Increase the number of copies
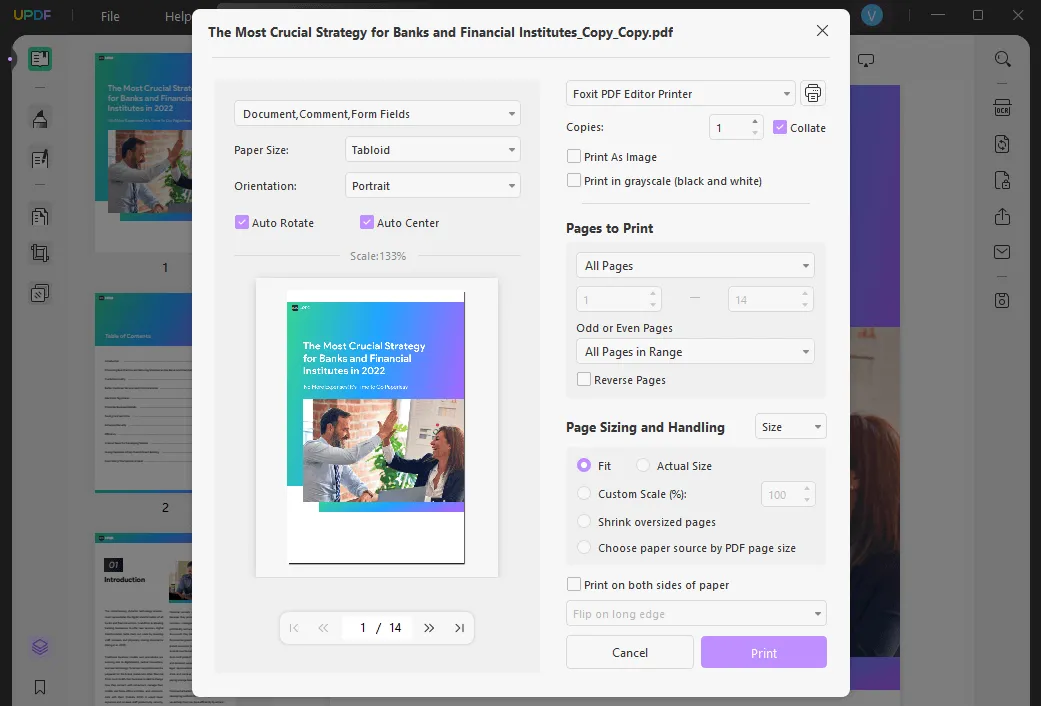The width and height of the screenshot is (1041, 706). pyautogui.click(x=755, y=122)
